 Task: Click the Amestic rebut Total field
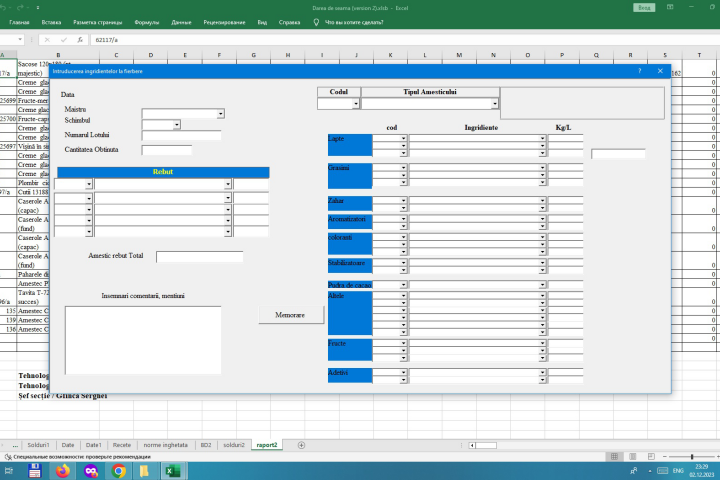199,257
